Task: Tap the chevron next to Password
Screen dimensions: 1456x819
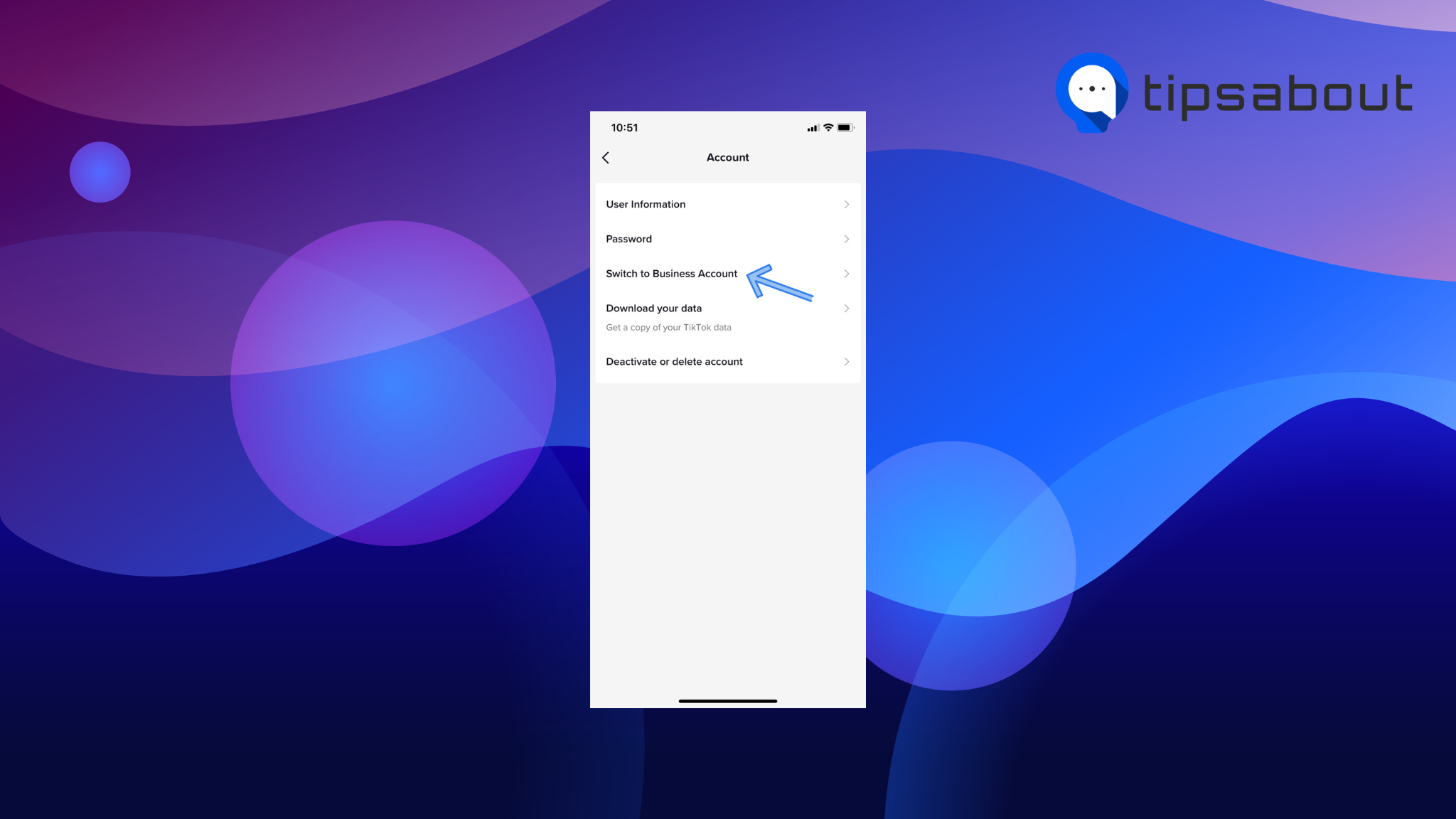Action: 846,239
